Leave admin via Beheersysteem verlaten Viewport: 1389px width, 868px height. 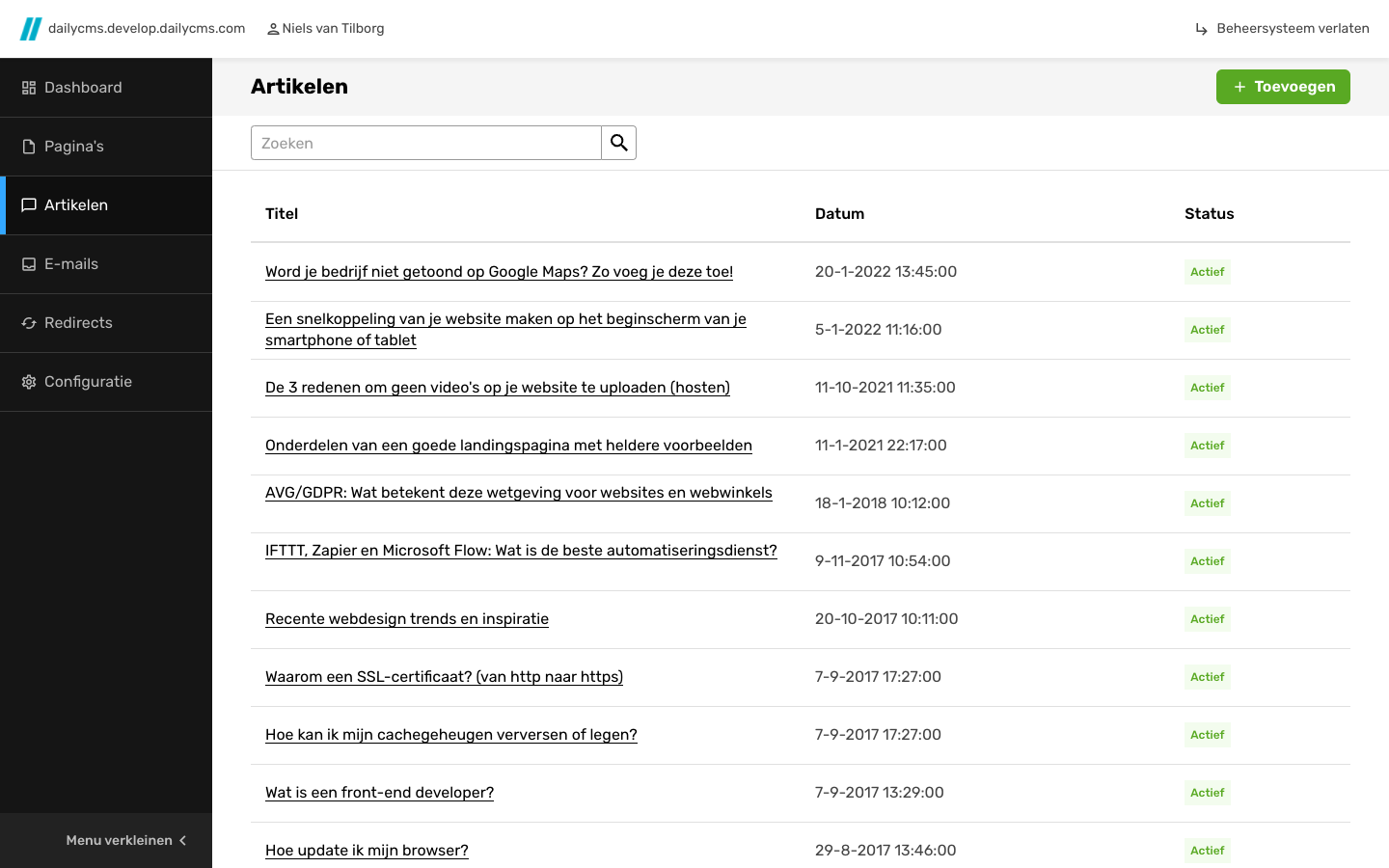point(1282,29)
